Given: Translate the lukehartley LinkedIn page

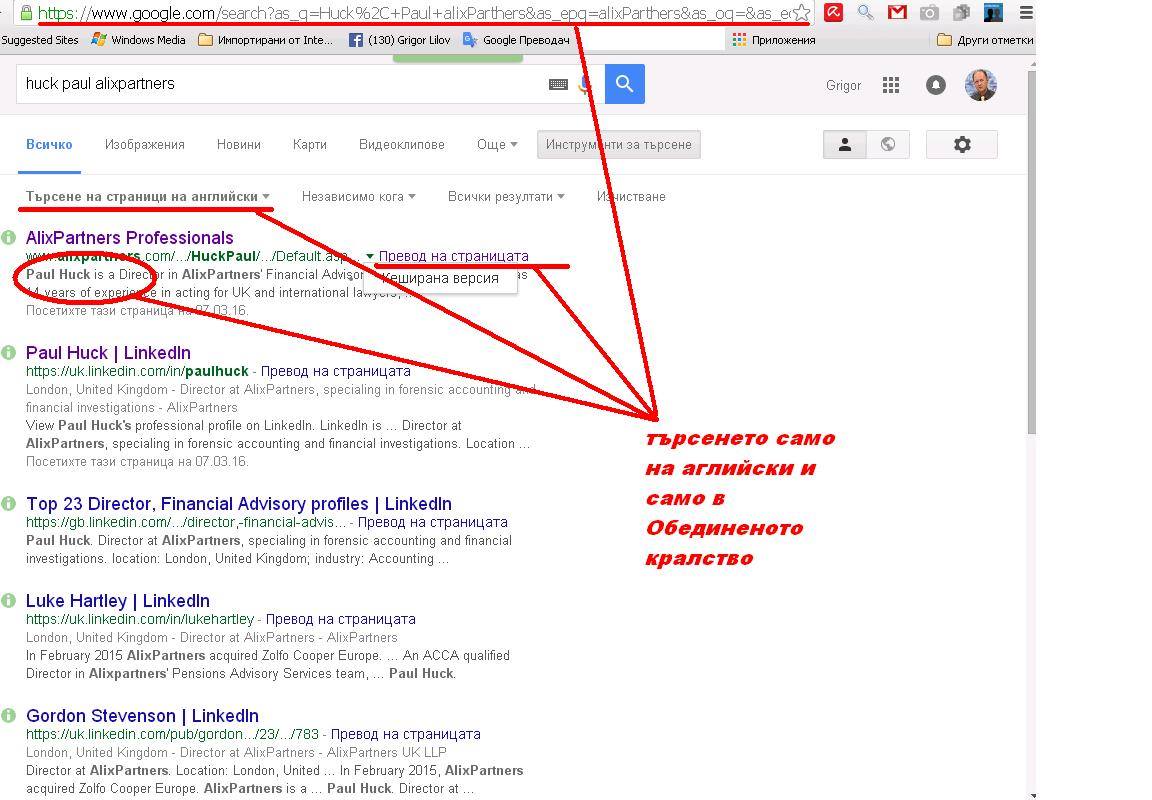Looking at the screenshot, I should [341, 619].
